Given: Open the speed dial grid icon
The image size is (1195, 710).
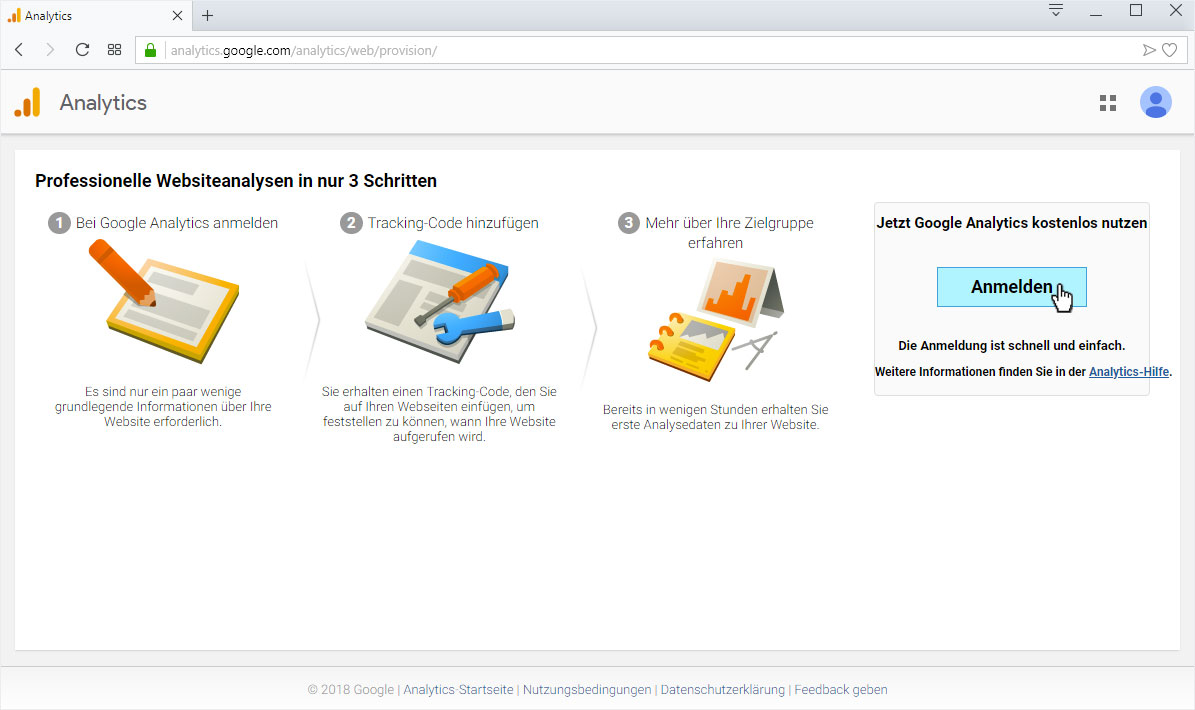Looking at the screenshot, I should click(114, 50).
